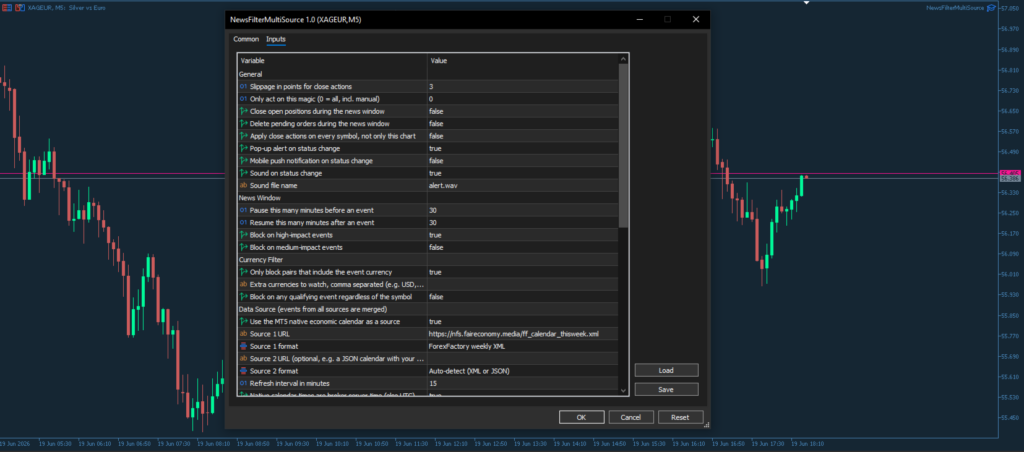Click the bool icon of 'Pop-up alert' row
The width and height of the screenshot is (1024, 452).
coord(244,148)
